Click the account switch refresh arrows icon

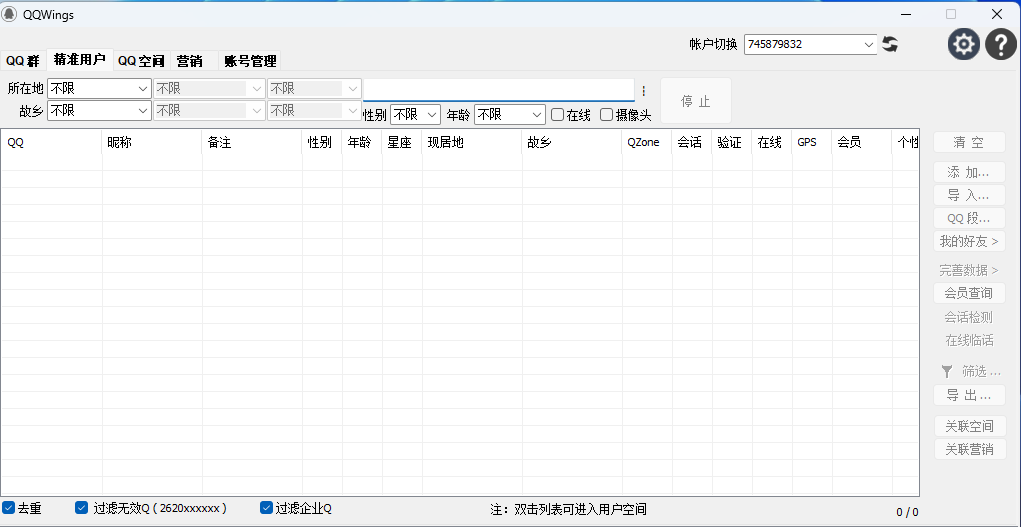(890, 44)
